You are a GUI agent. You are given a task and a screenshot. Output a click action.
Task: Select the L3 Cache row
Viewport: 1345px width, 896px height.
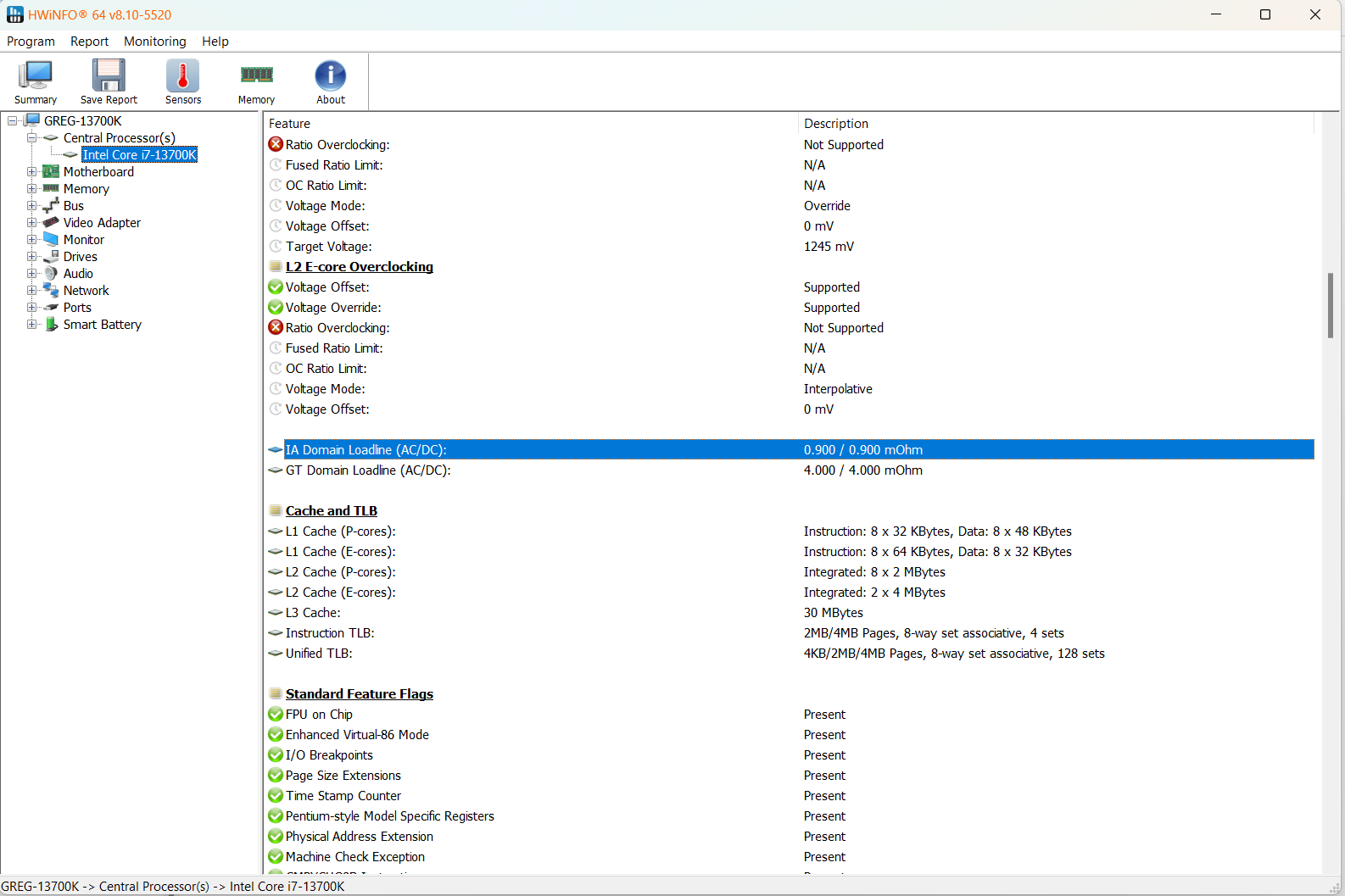[790, 612]
